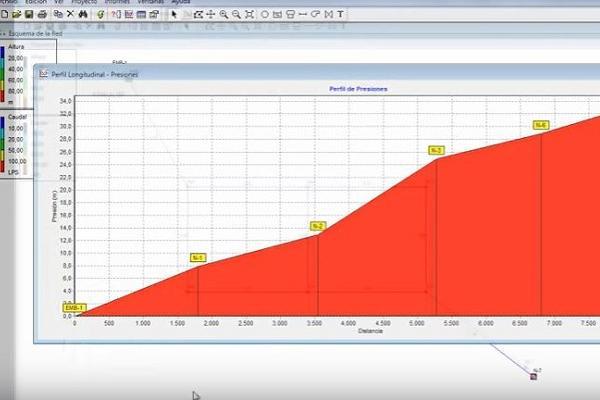This screenshot has height=400, width=600.
Task: Print the current view with the printer icon
Action: click(x=43, y=15)
